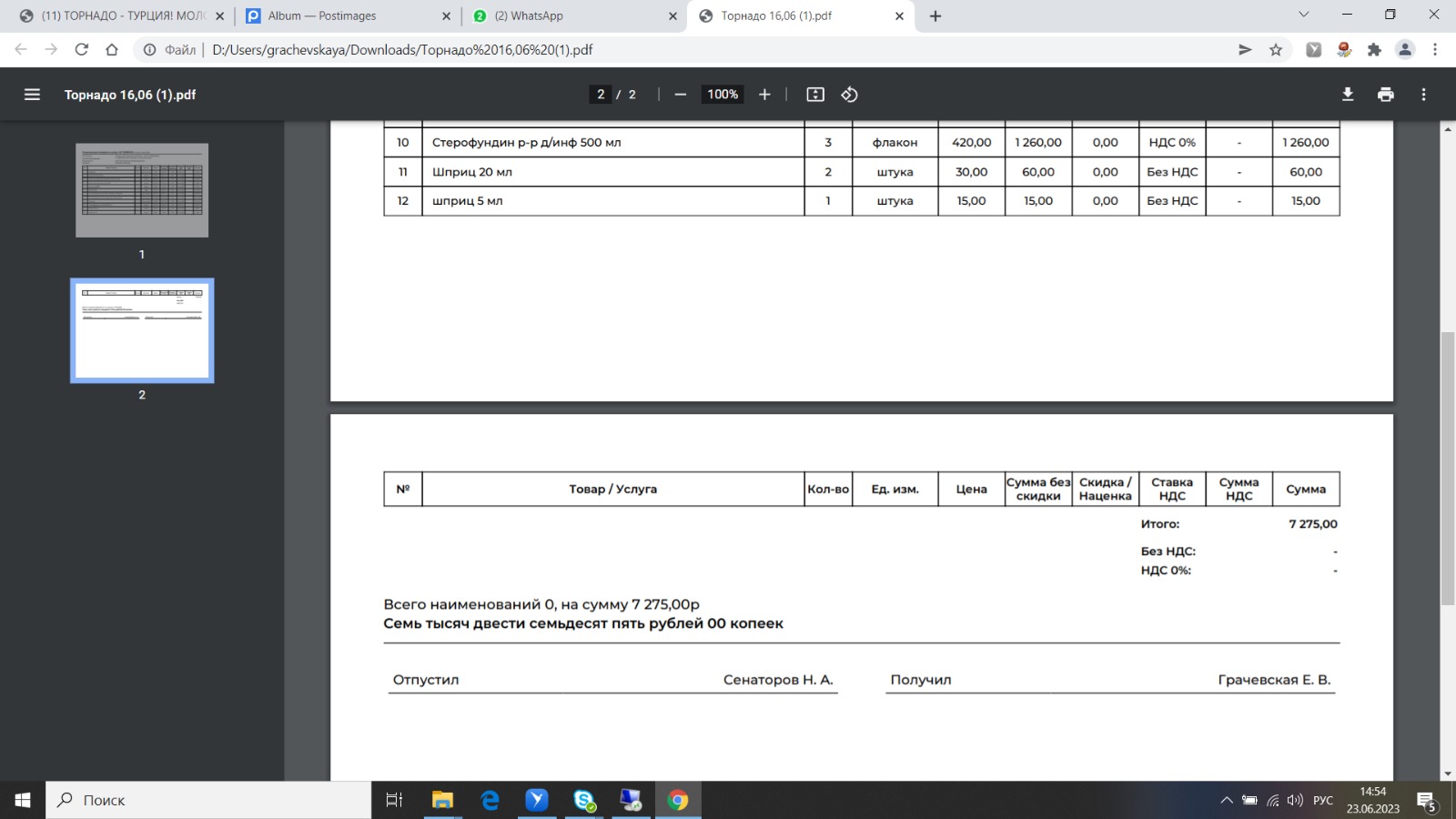View file site information icon

[x=150, y=50]
